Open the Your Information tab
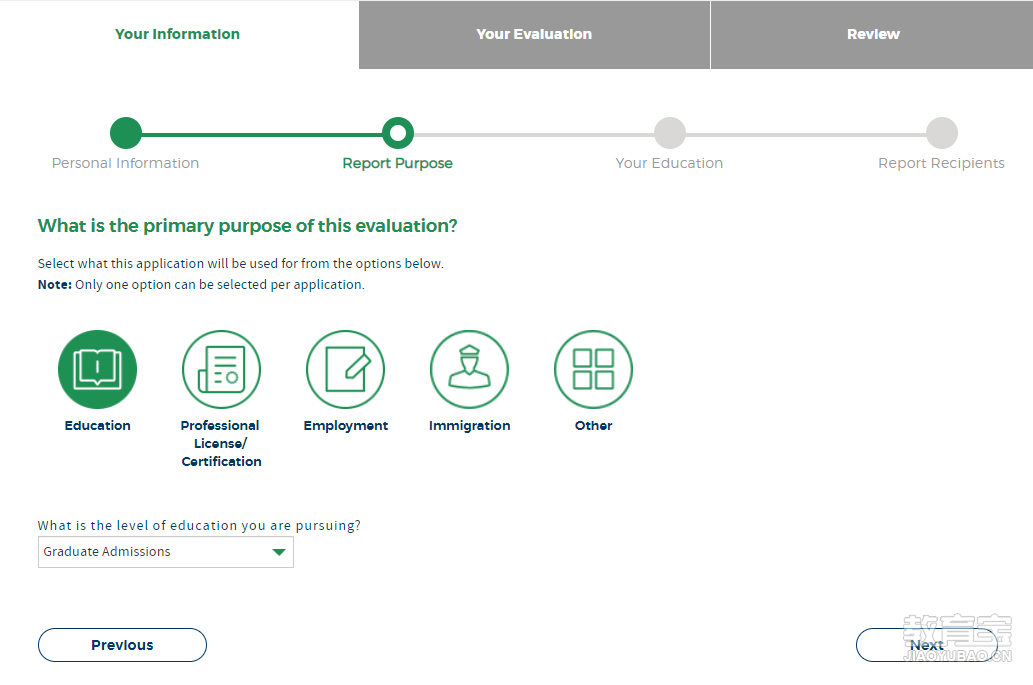This screenshot has height=685, width=1033. (x=178, y=34)
